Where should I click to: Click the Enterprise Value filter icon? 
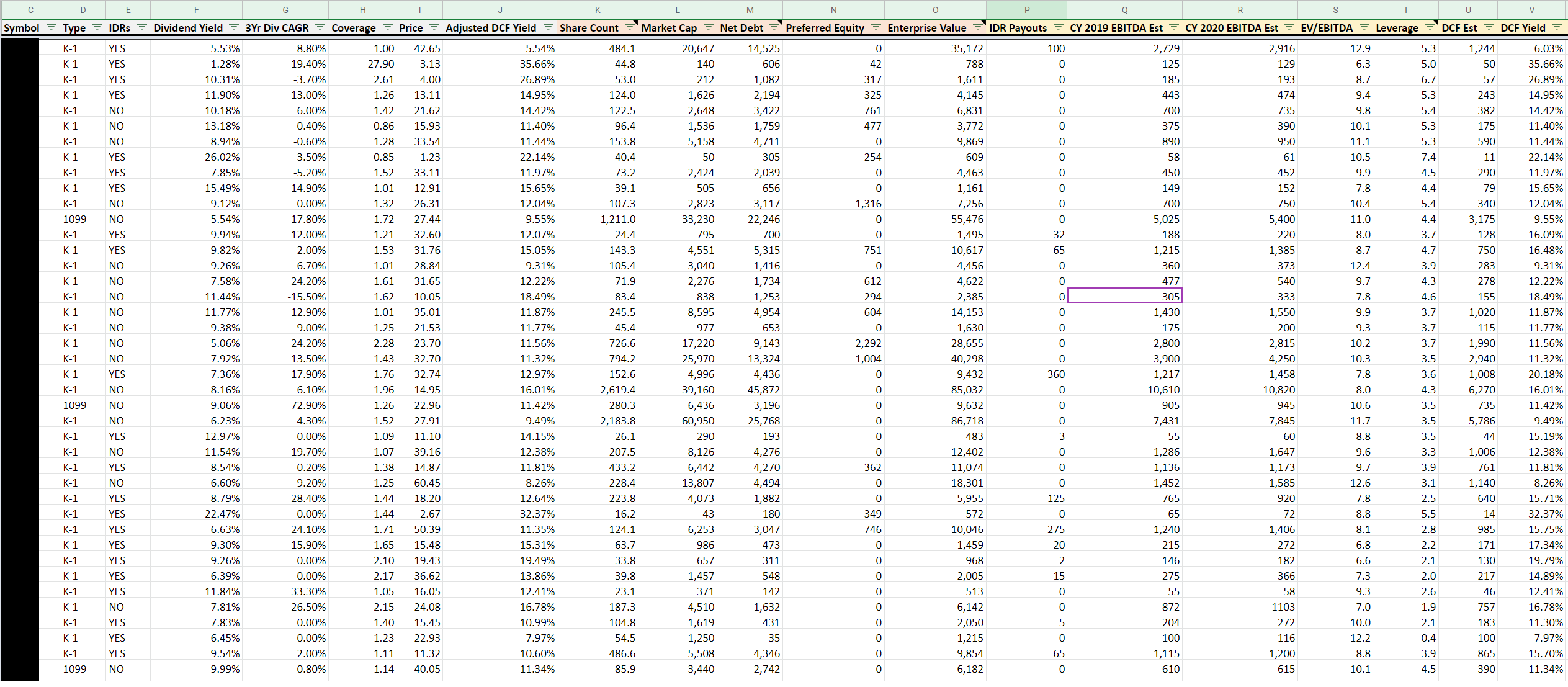click(x=978, y=27)
